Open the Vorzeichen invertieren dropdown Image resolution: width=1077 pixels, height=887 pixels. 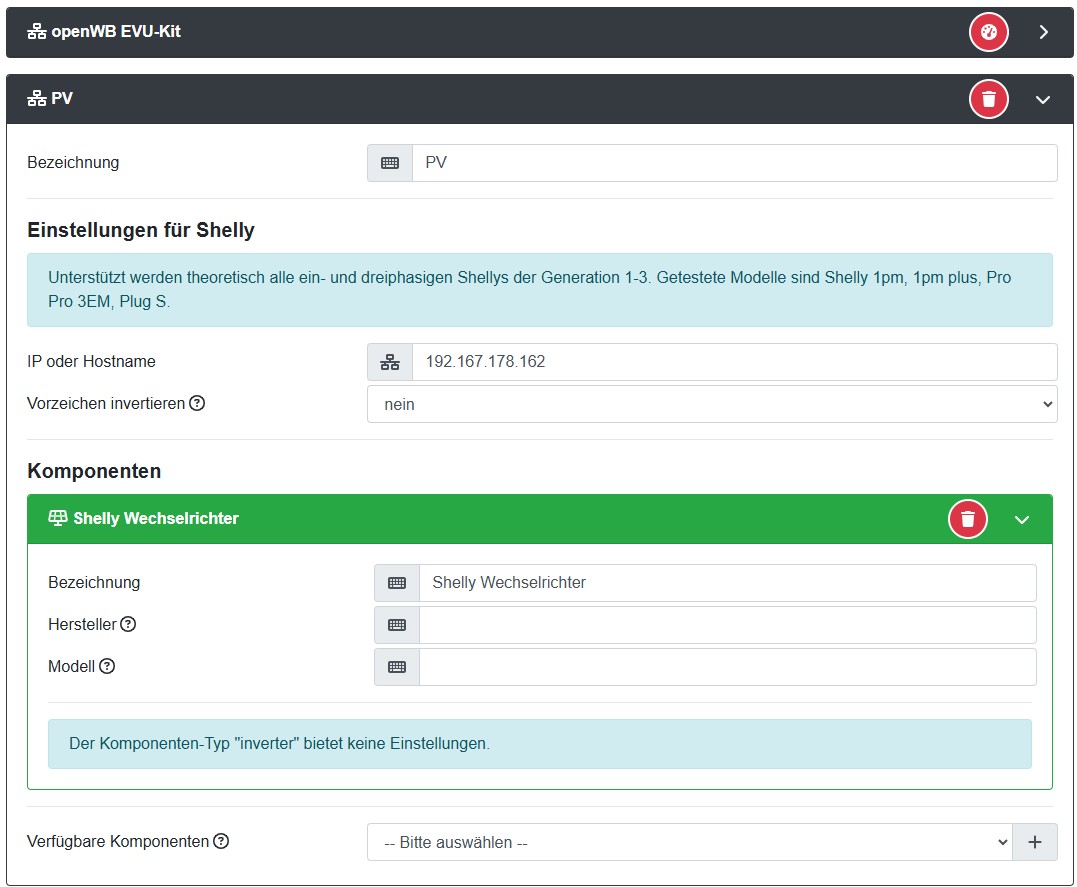tap(712, 404)
